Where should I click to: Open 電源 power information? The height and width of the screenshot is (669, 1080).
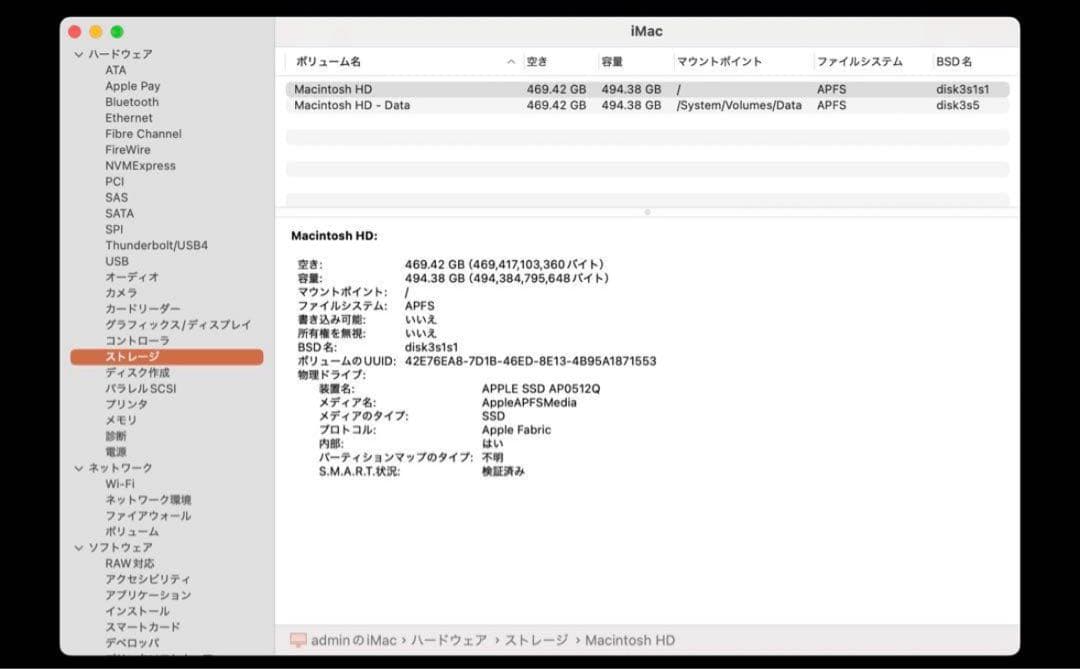coord(114,451)
